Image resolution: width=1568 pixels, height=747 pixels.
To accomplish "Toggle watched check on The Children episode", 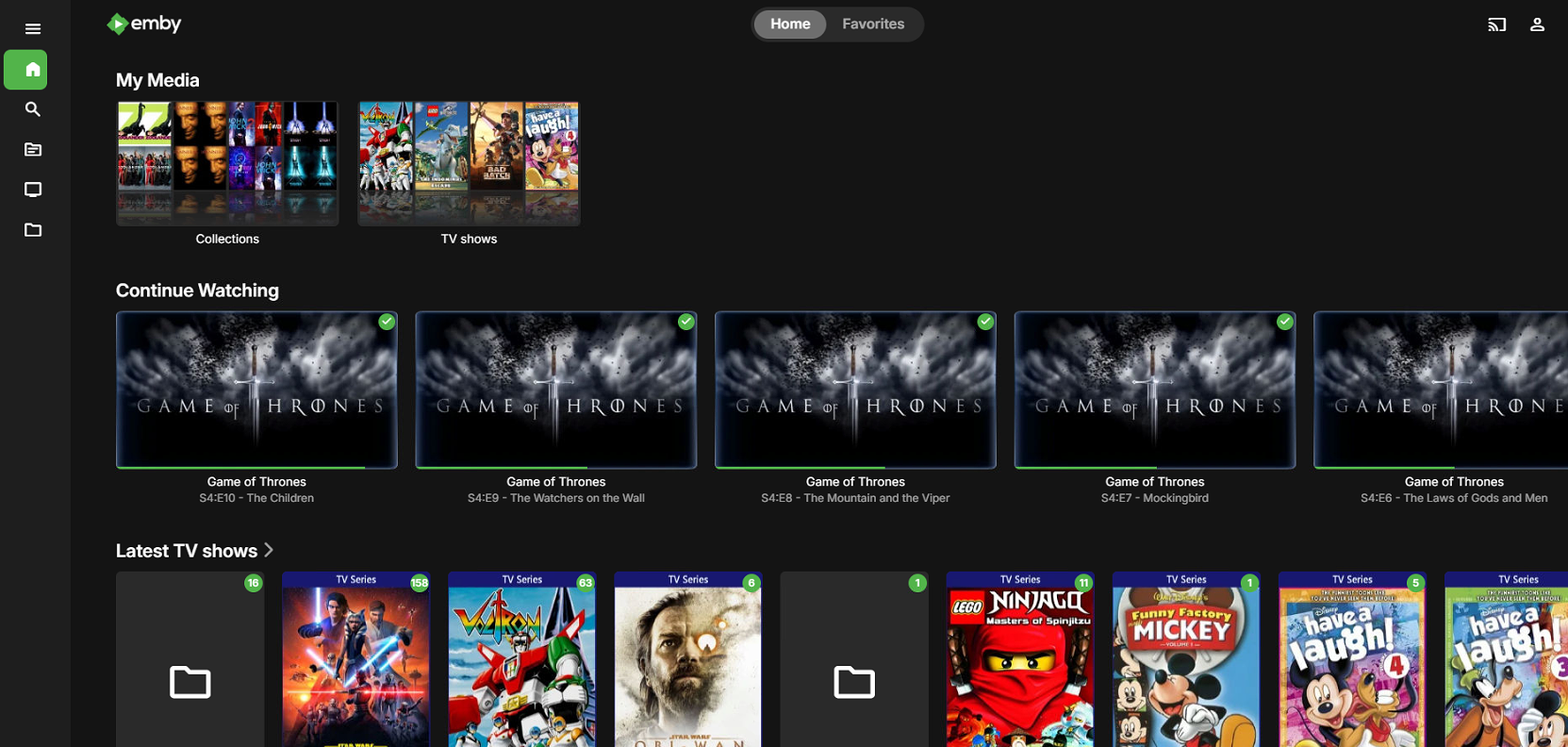I will [387, 322].
